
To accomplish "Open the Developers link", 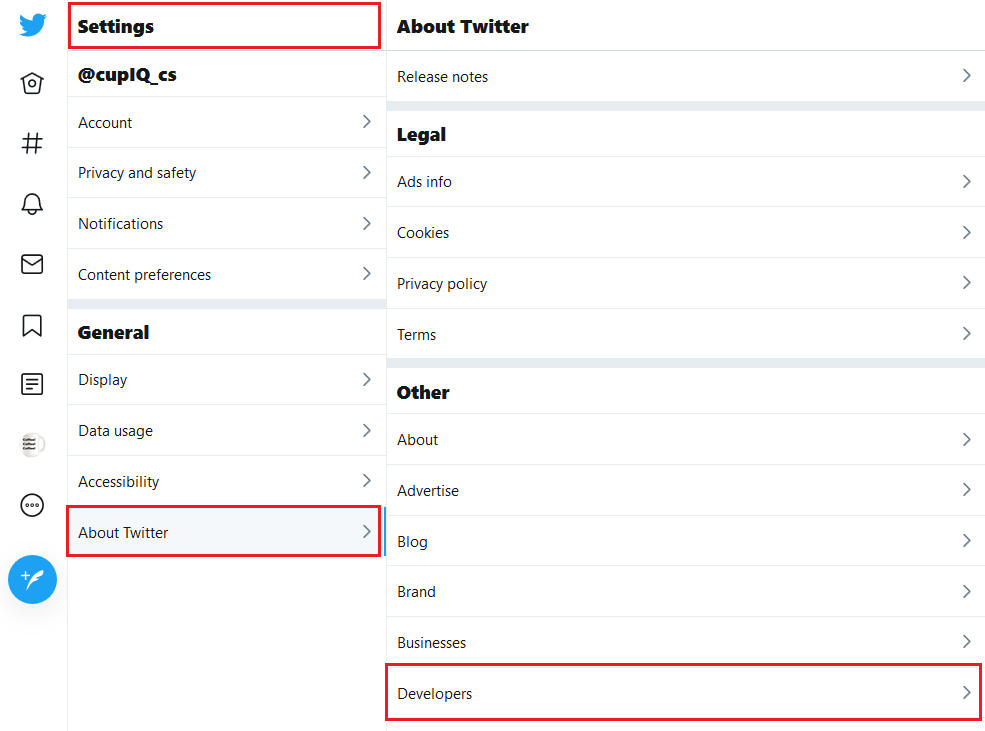I will (x=684, y=692).
